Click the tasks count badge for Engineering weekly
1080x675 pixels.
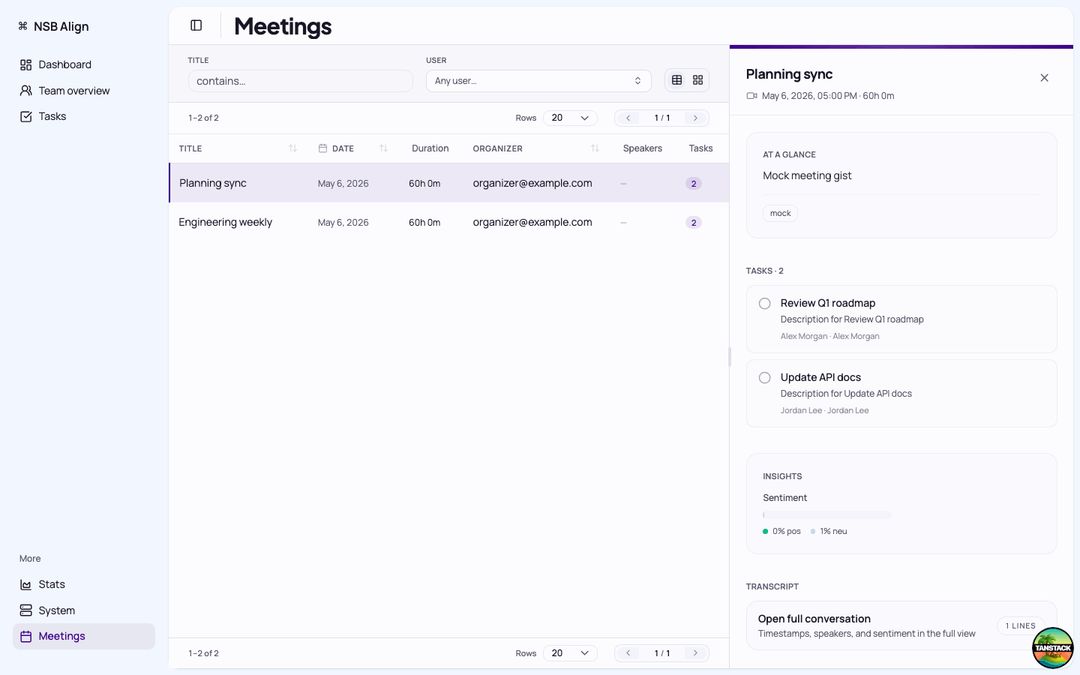click(694, 222)
